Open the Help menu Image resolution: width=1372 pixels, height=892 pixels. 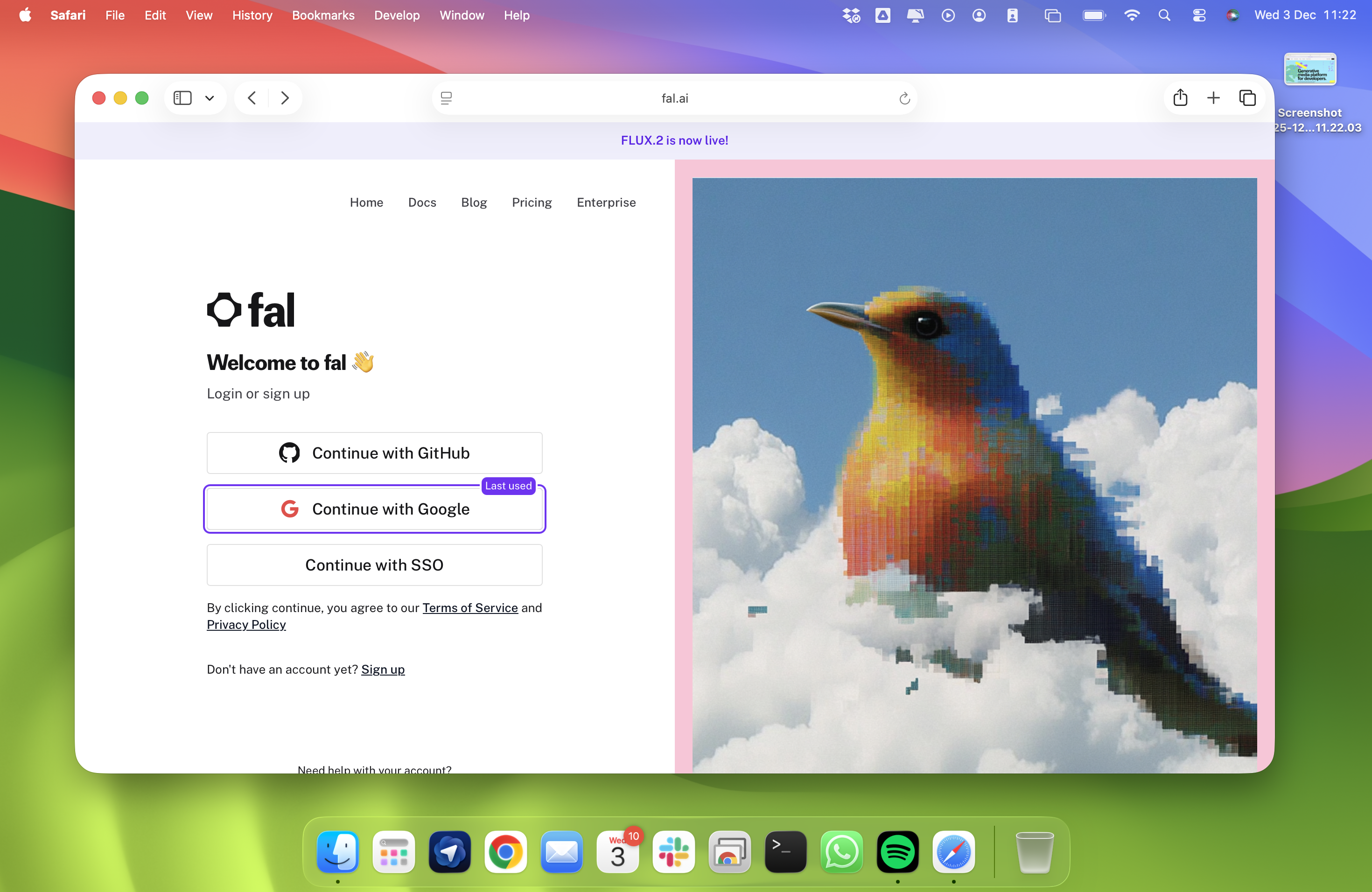pos(517,15)
